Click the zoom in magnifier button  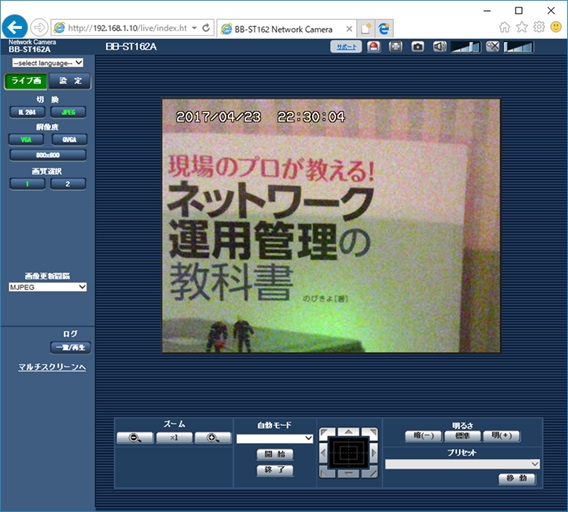(x=213, y=438)
